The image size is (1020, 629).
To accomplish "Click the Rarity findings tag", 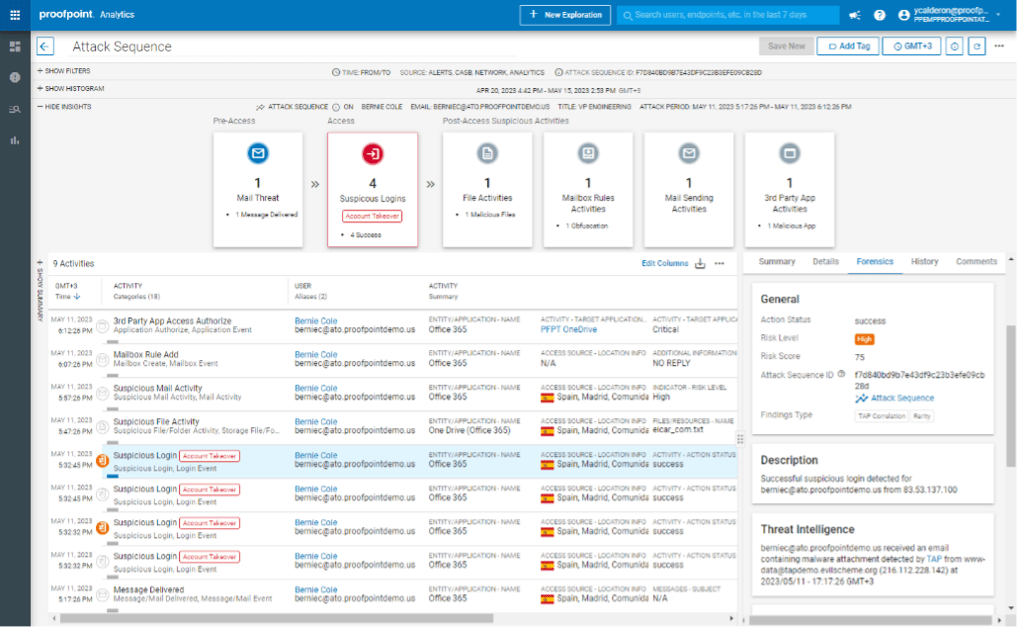I will (922, 416).
